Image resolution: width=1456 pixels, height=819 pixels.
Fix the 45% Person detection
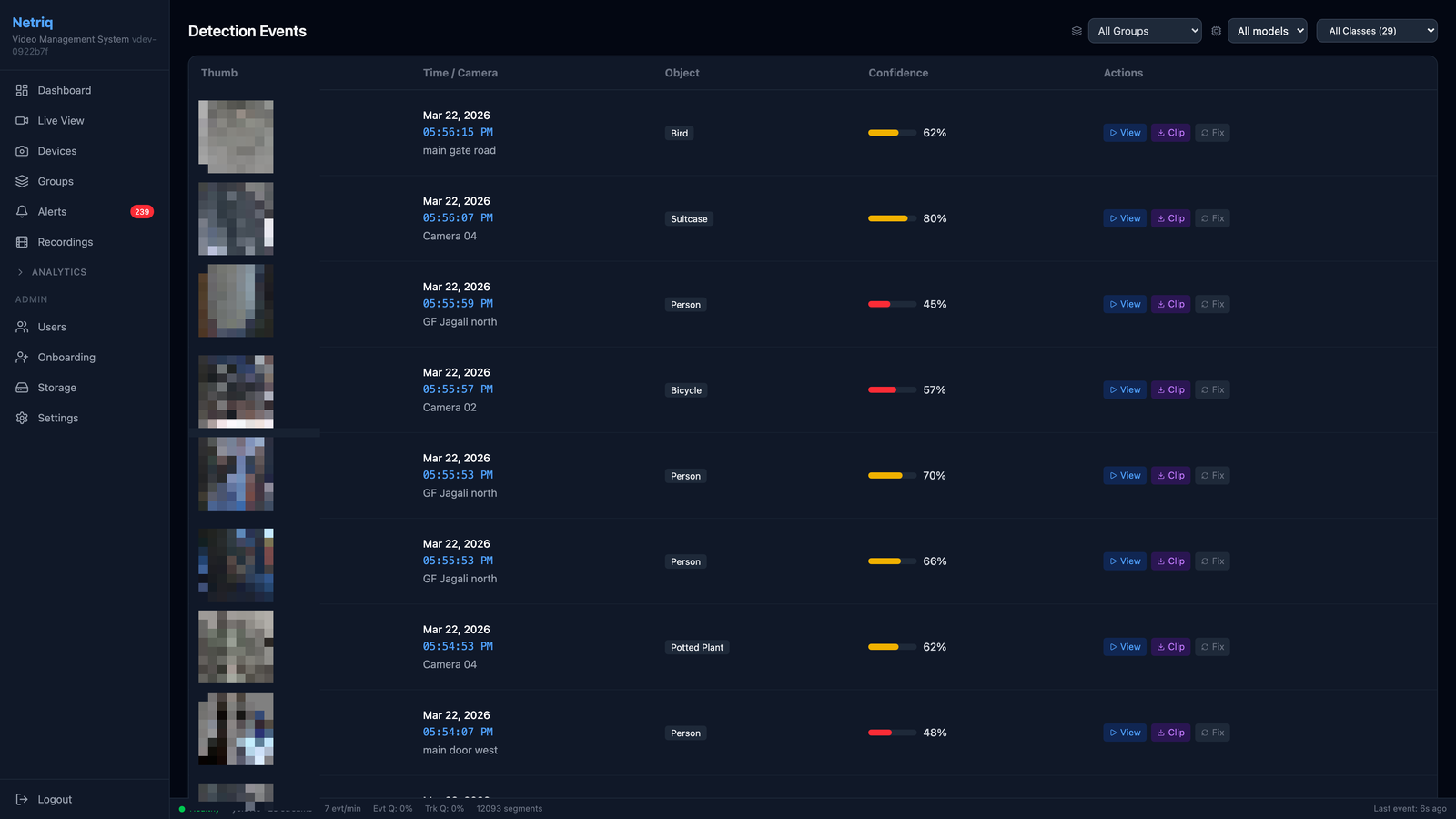[1212, 304]
